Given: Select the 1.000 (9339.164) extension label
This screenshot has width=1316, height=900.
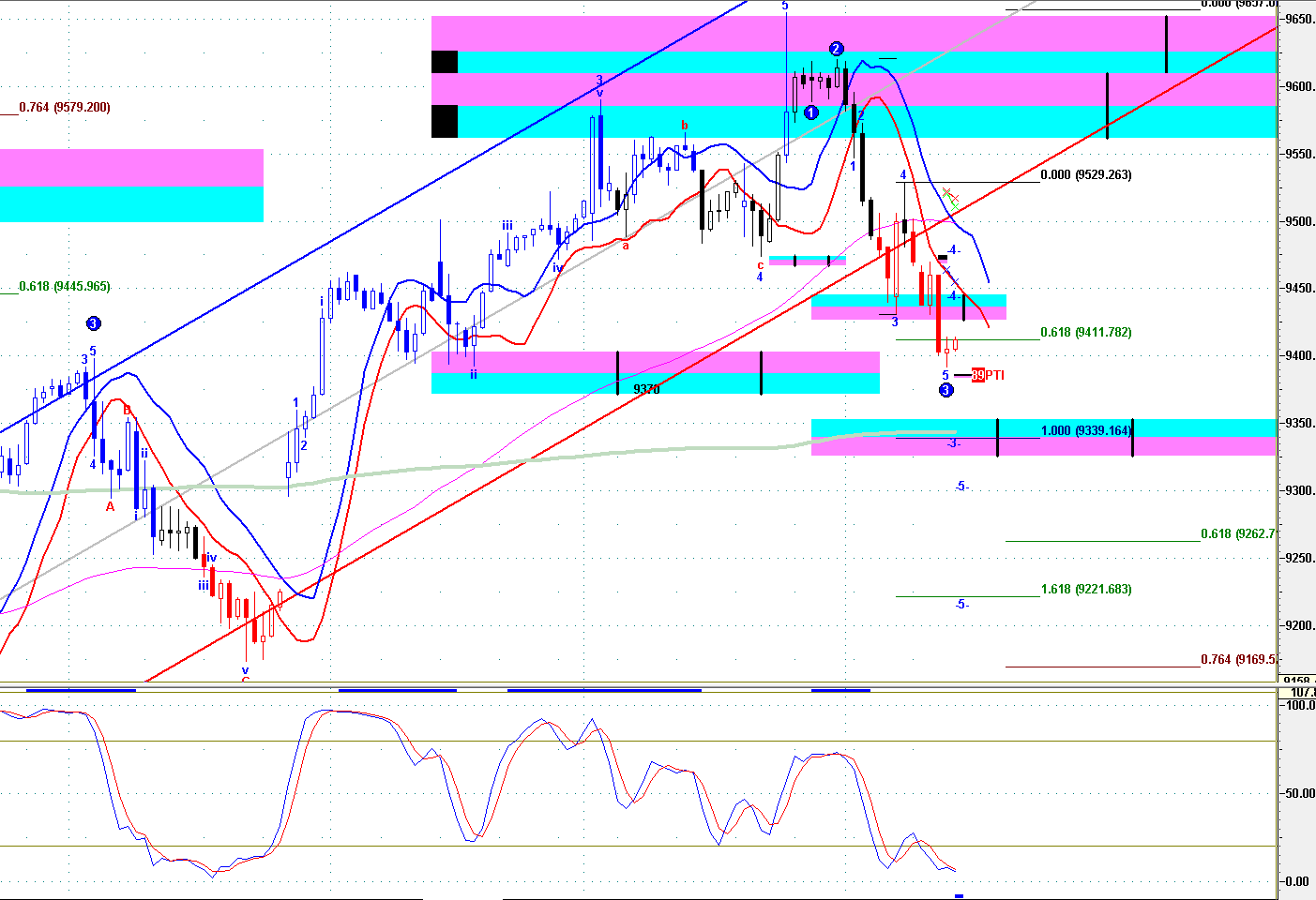Looking at the screenshot, I should (x=1086, y=431).
